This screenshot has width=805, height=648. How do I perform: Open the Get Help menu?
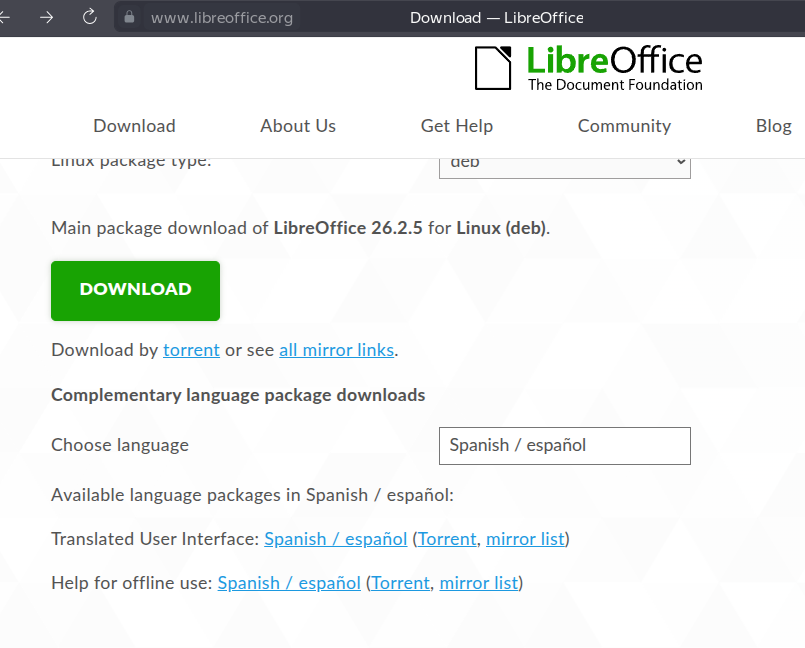pos(456,126)
